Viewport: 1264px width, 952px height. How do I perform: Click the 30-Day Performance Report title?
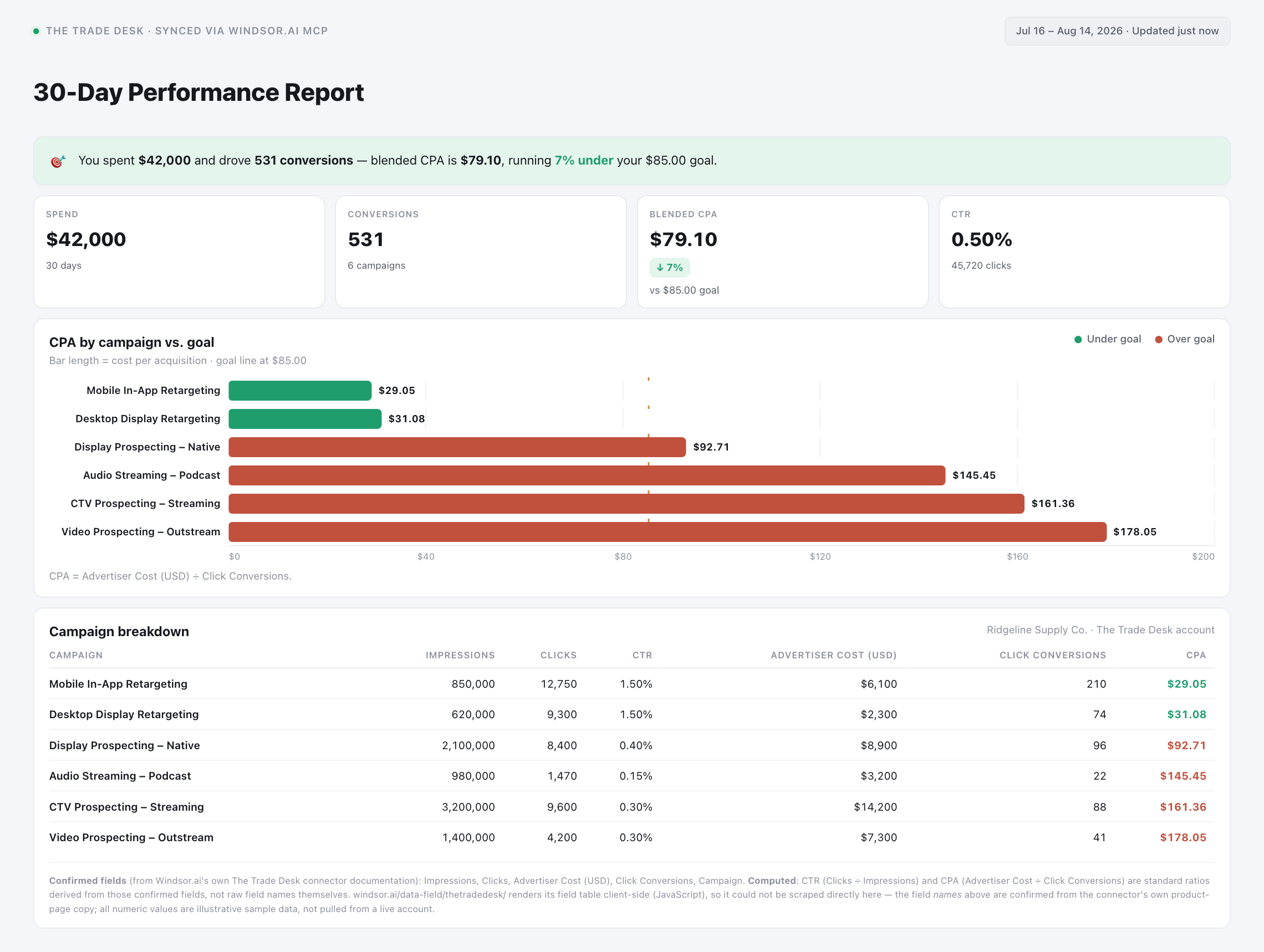pos(198,93)
